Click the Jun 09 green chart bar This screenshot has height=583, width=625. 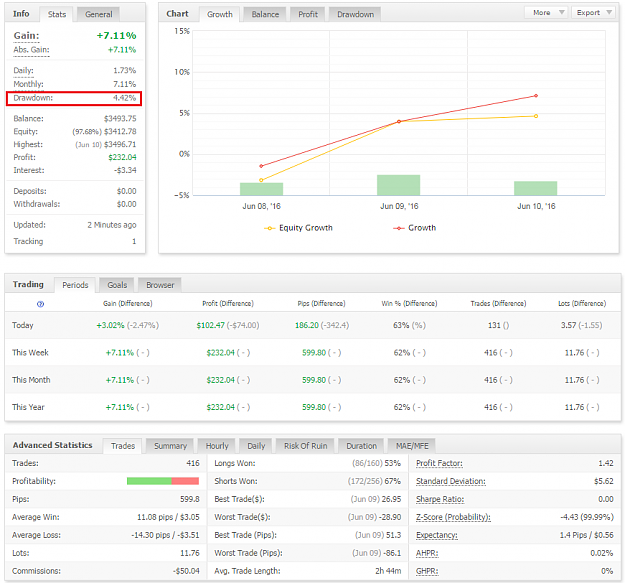pyautogui.click(x=399, y=185)
